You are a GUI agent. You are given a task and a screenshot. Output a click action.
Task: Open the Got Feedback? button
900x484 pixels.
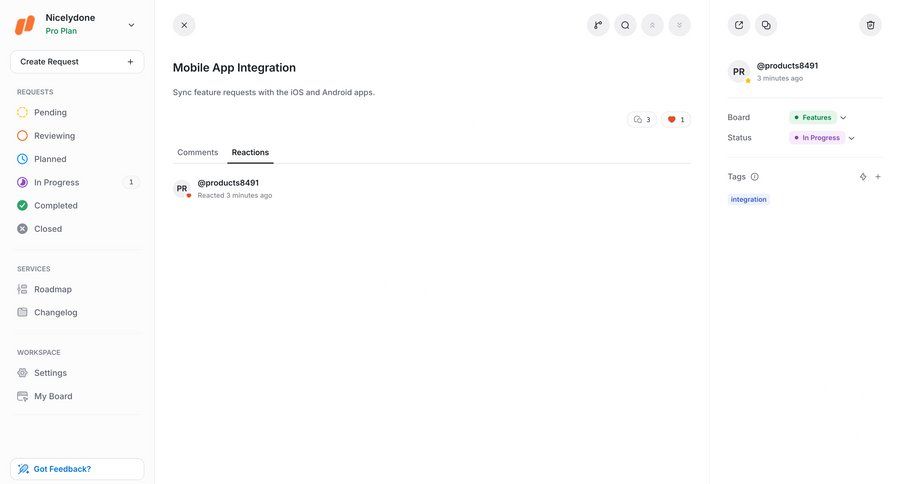[x=77, y=469]
